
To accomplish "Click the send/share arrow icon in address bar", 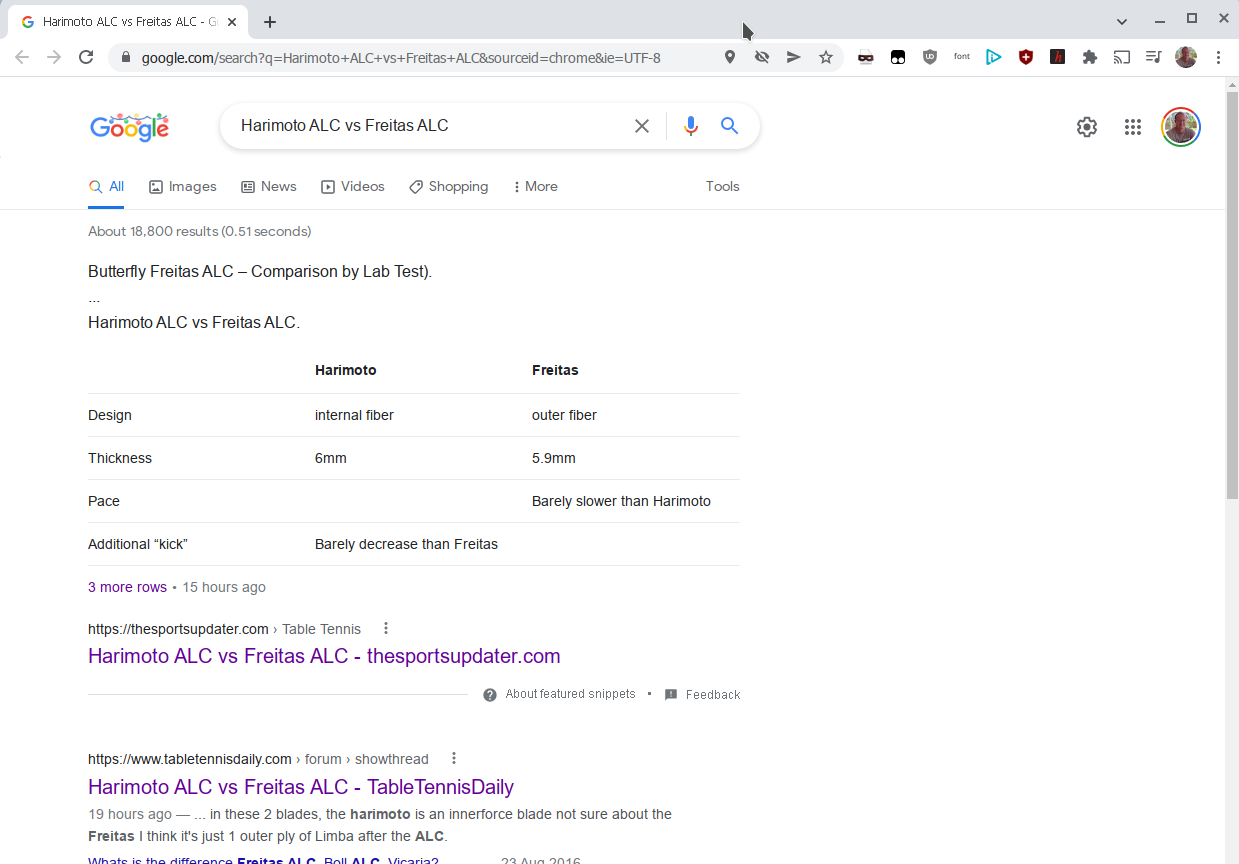I will pyautogui.click(x=794, y=58).
